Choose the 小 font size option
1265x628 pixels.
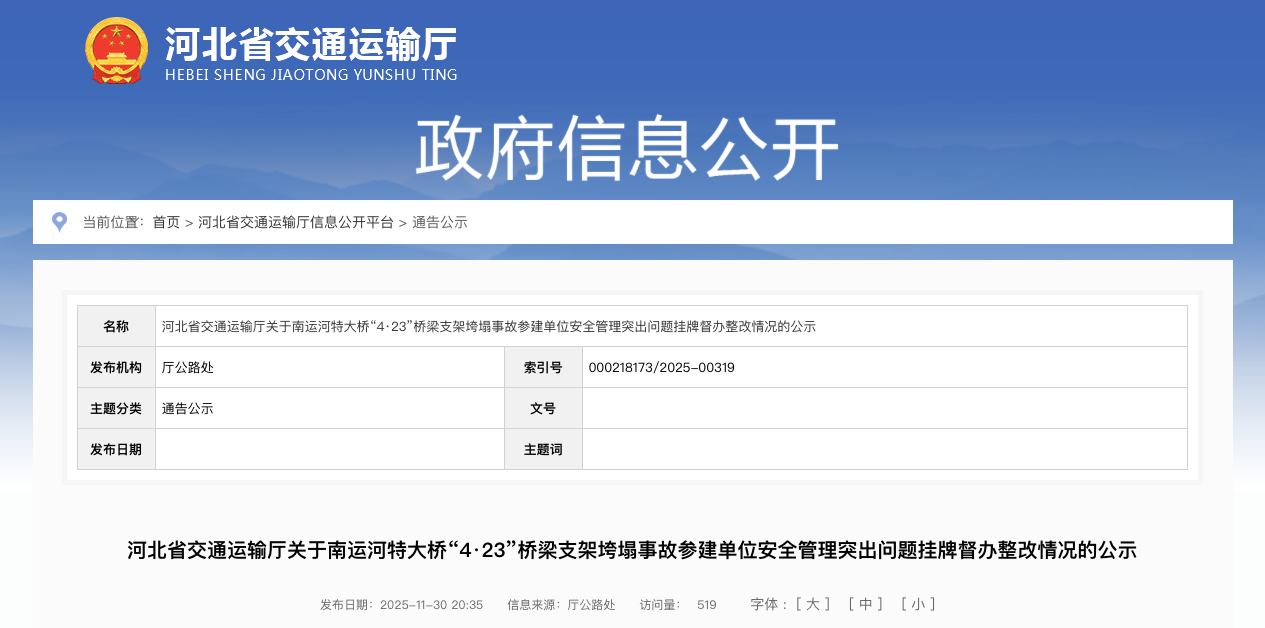coord(918,604)
